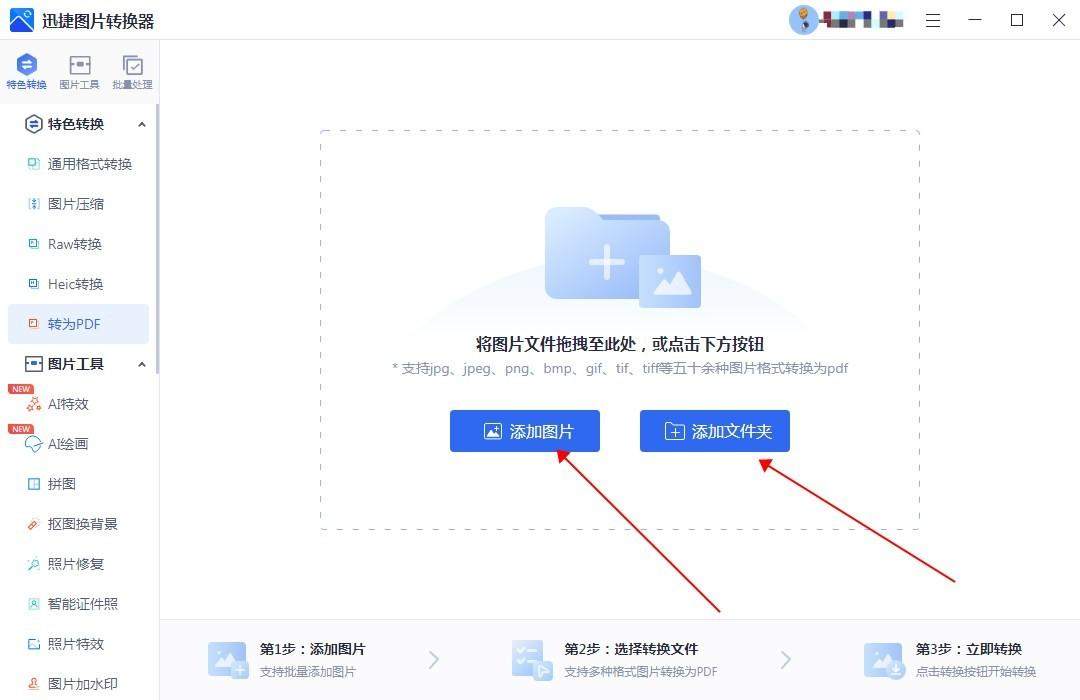Viewport: 1080px width, 700px height.
Task: Click the 第1步 添加图片 step icon
Action: (228, 660)
